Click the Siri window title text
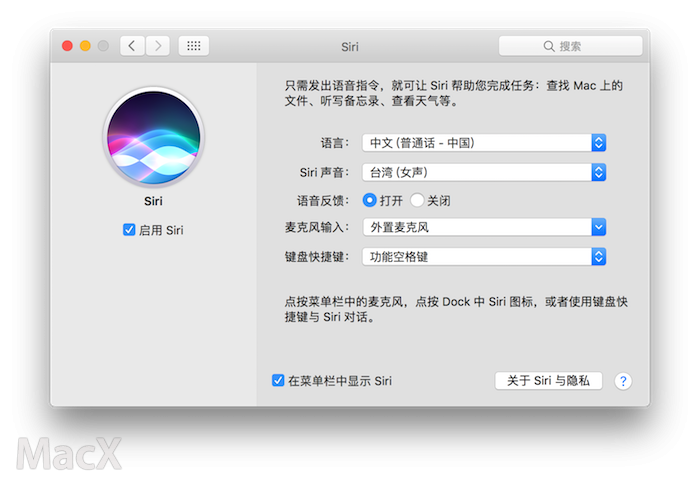This screenshot has width=700, height=478. (x=350, y=47)
